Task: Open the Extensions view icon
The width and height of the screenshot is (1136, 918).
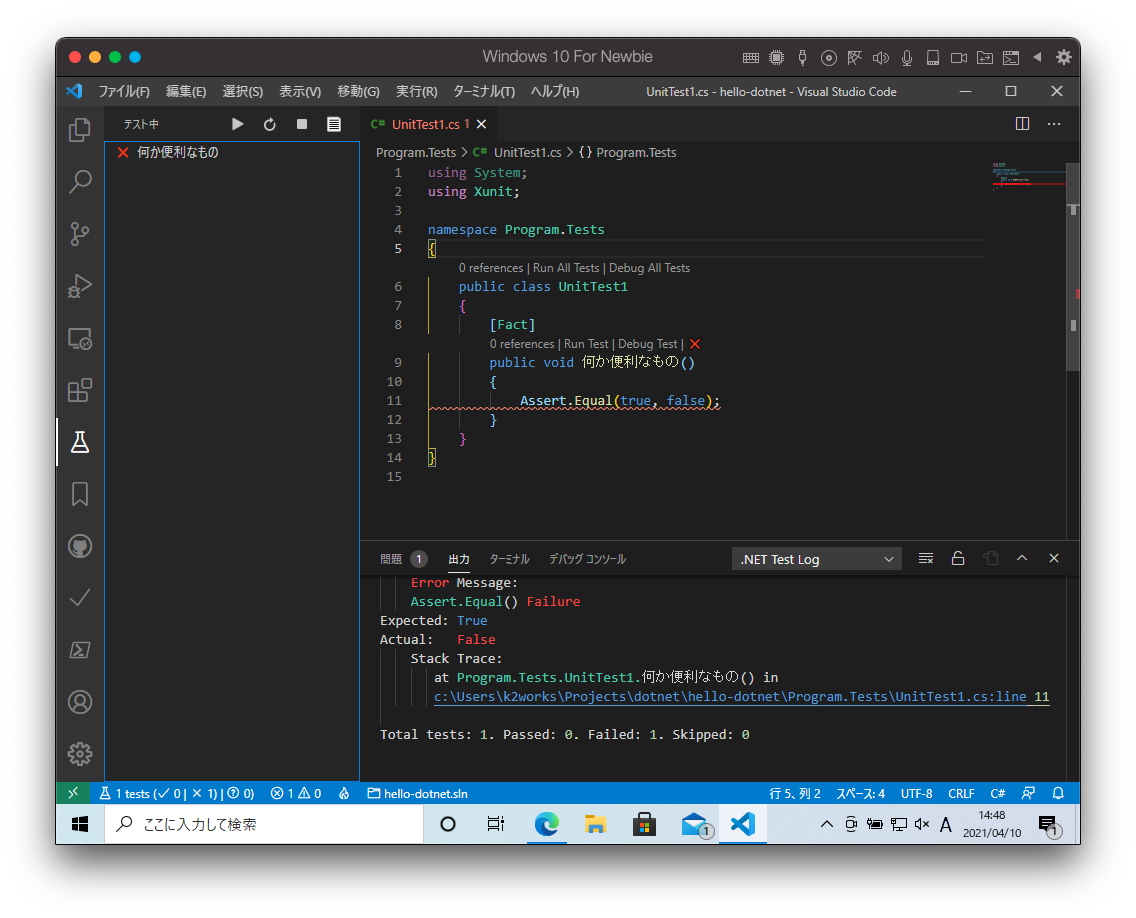Action: click(80, 390)
